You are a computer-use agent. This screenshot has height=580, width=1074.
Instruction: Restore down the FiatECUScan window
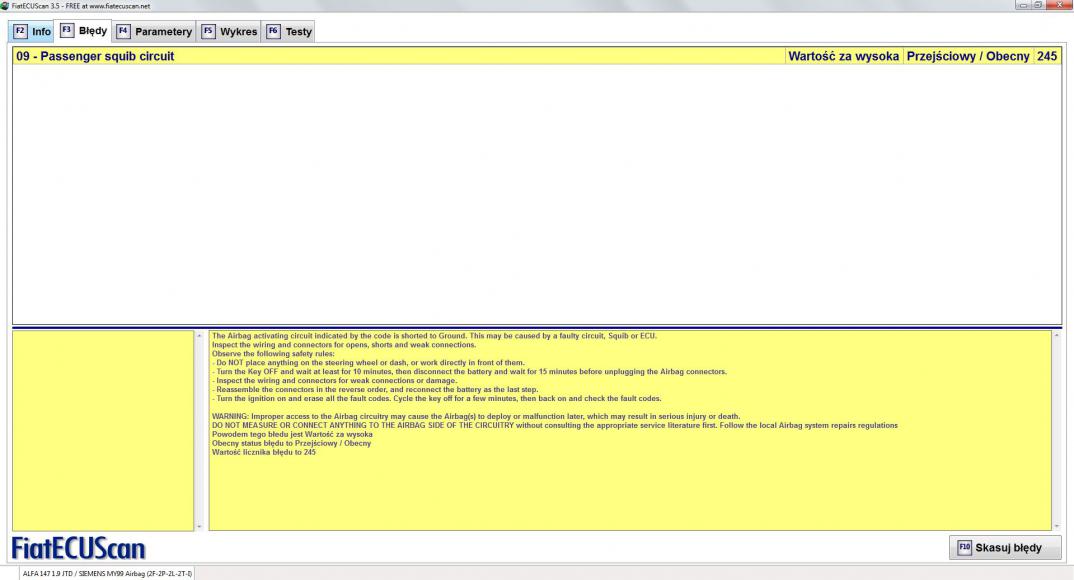tap(1038, 5)
